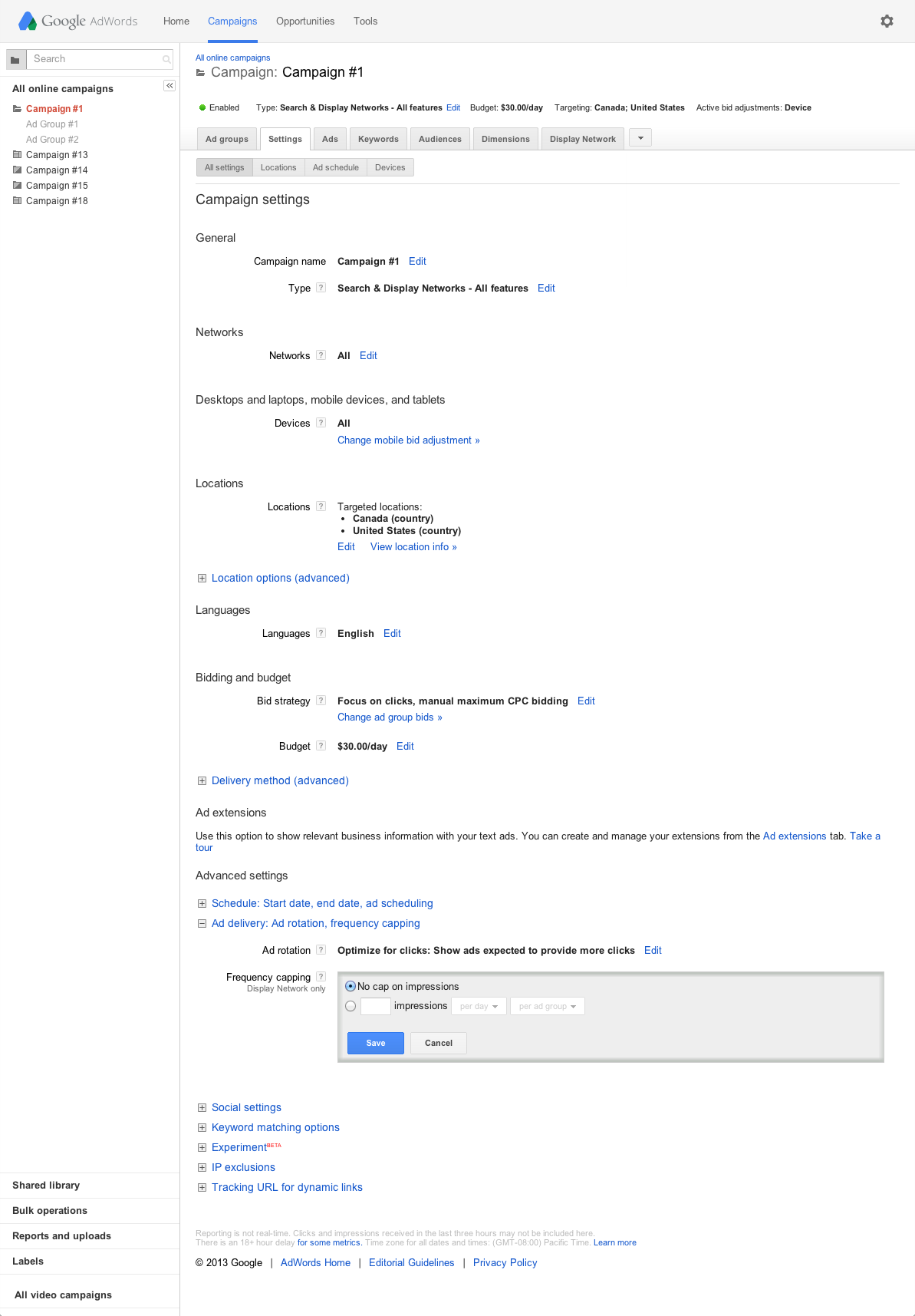Focus the impressions number field
The image size is (915, 1316).
pyautogui.click(x=376, y=1006)
